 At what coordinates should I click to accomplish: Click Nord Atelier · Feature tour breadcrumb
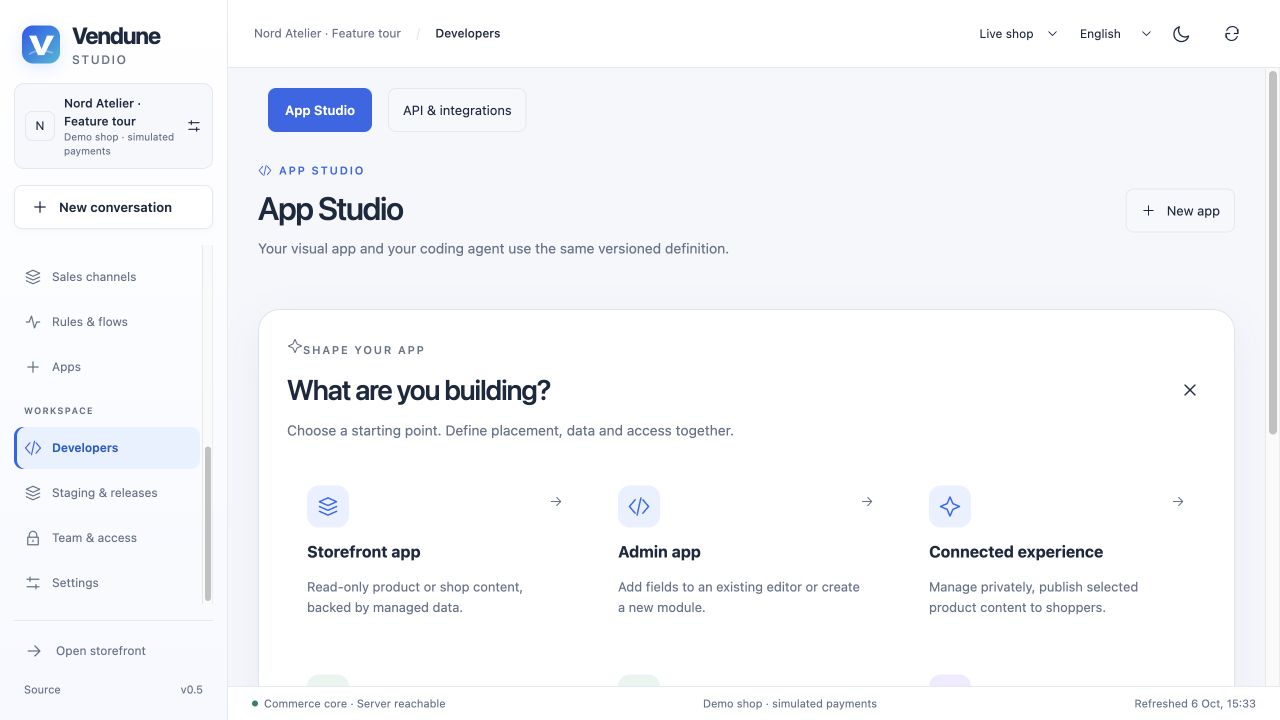tap(327, 33)
